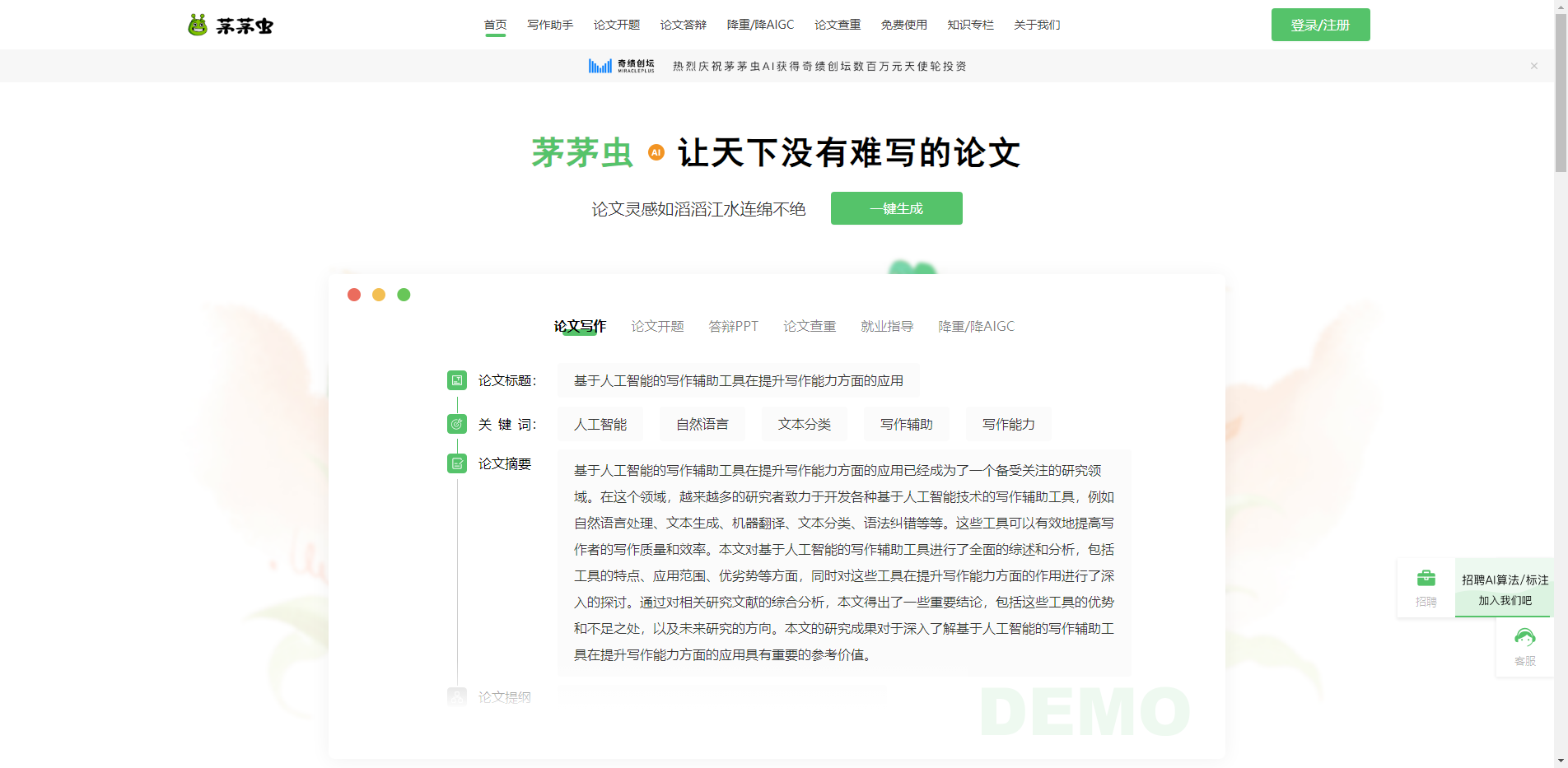Click the 论文提纲 label
The image size is (1568, 768).
click(x=505, y=697)
